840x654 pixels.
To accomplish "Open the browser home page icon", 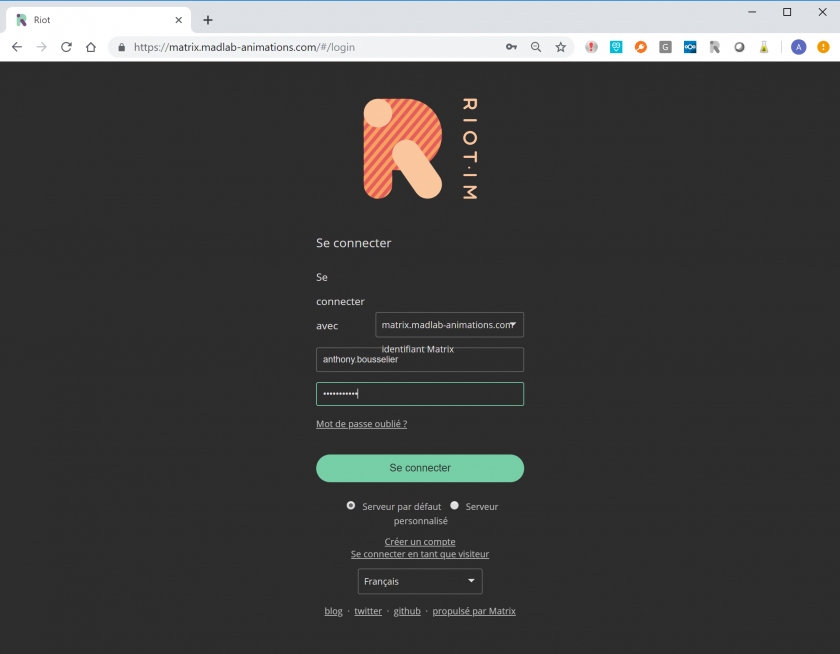I will pos(91,47).
